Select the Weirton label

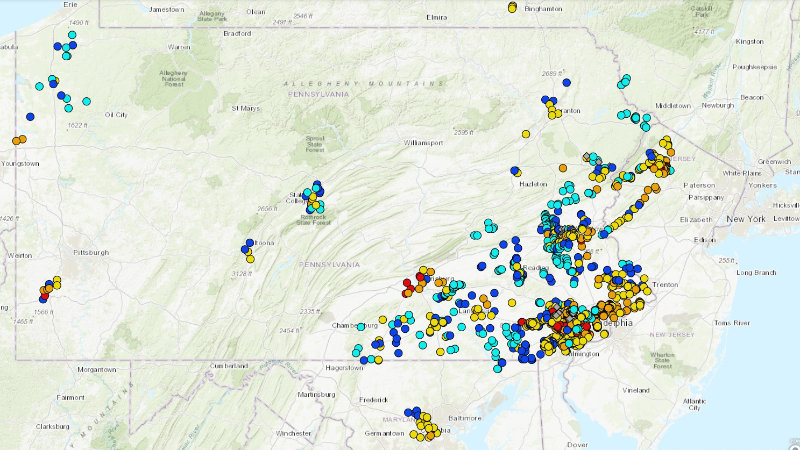click(19, 255)
